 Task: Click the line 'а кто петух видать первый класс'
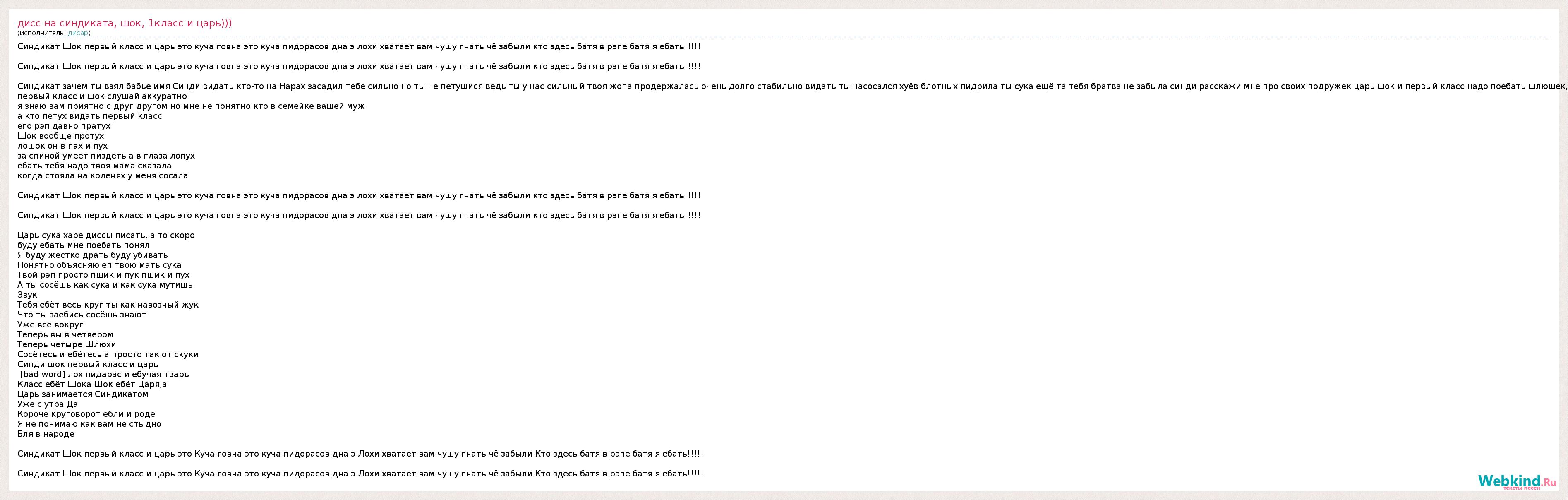tap(90, 116)
